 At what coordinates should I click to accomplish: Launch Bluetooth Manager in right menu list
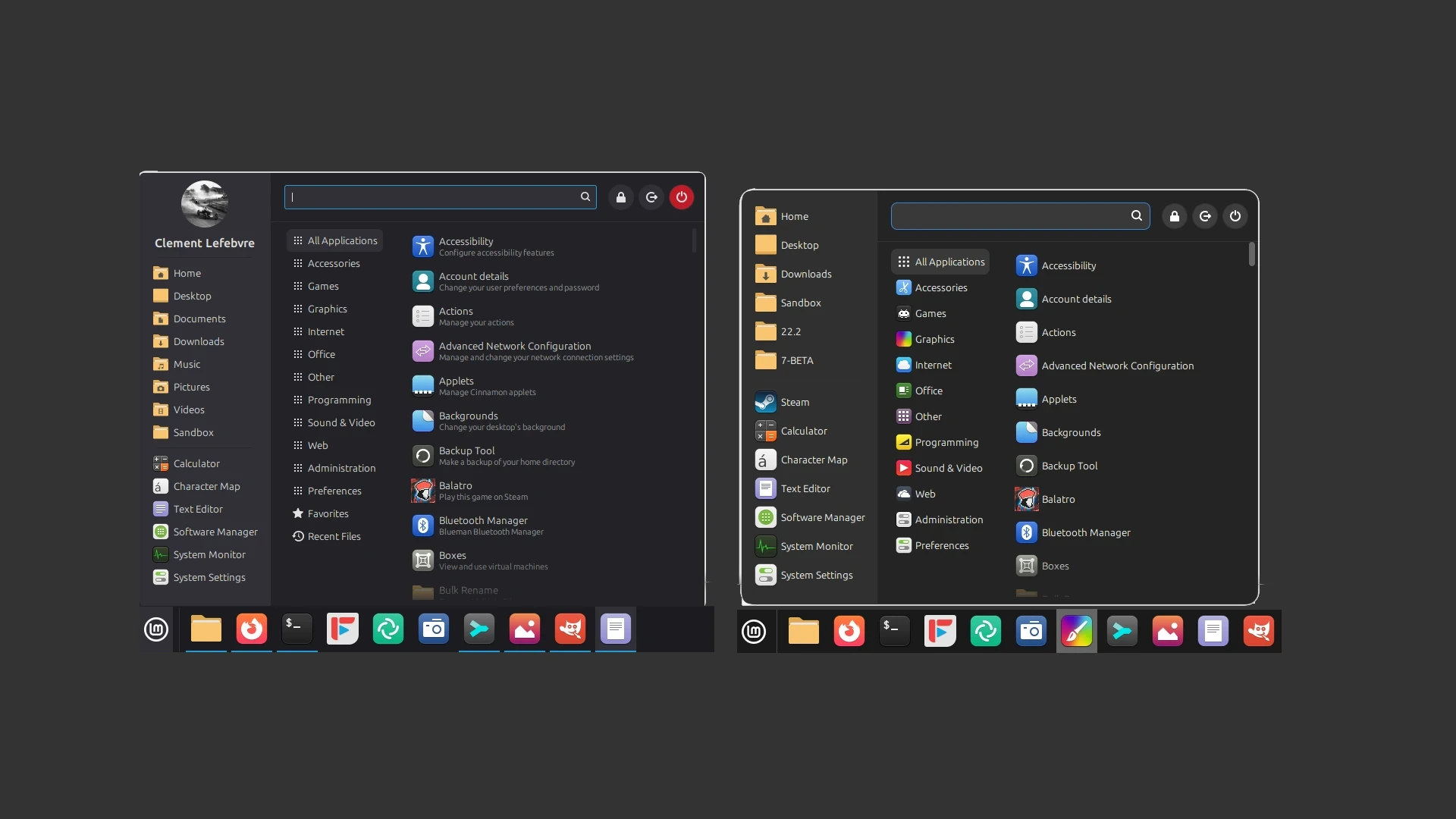click(1085, 532)
